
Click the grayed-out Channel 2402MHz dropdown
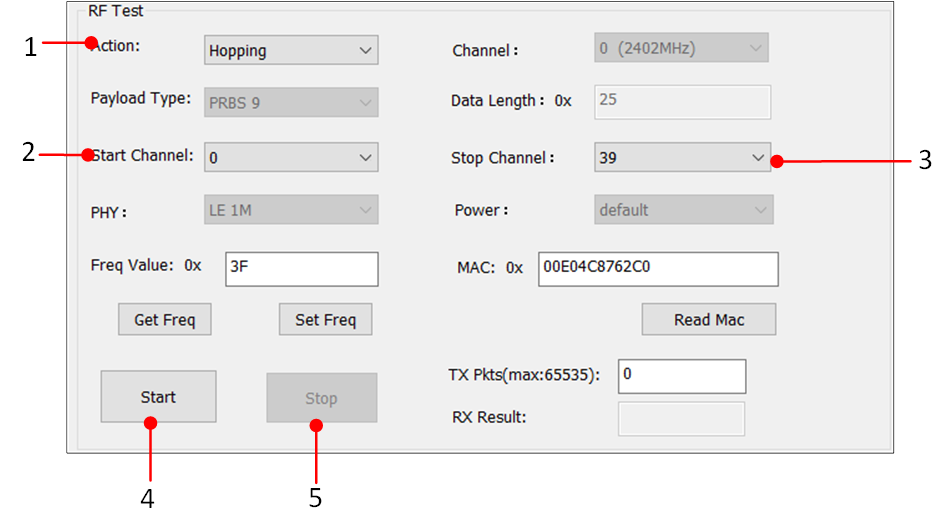(x=682, y=48)
